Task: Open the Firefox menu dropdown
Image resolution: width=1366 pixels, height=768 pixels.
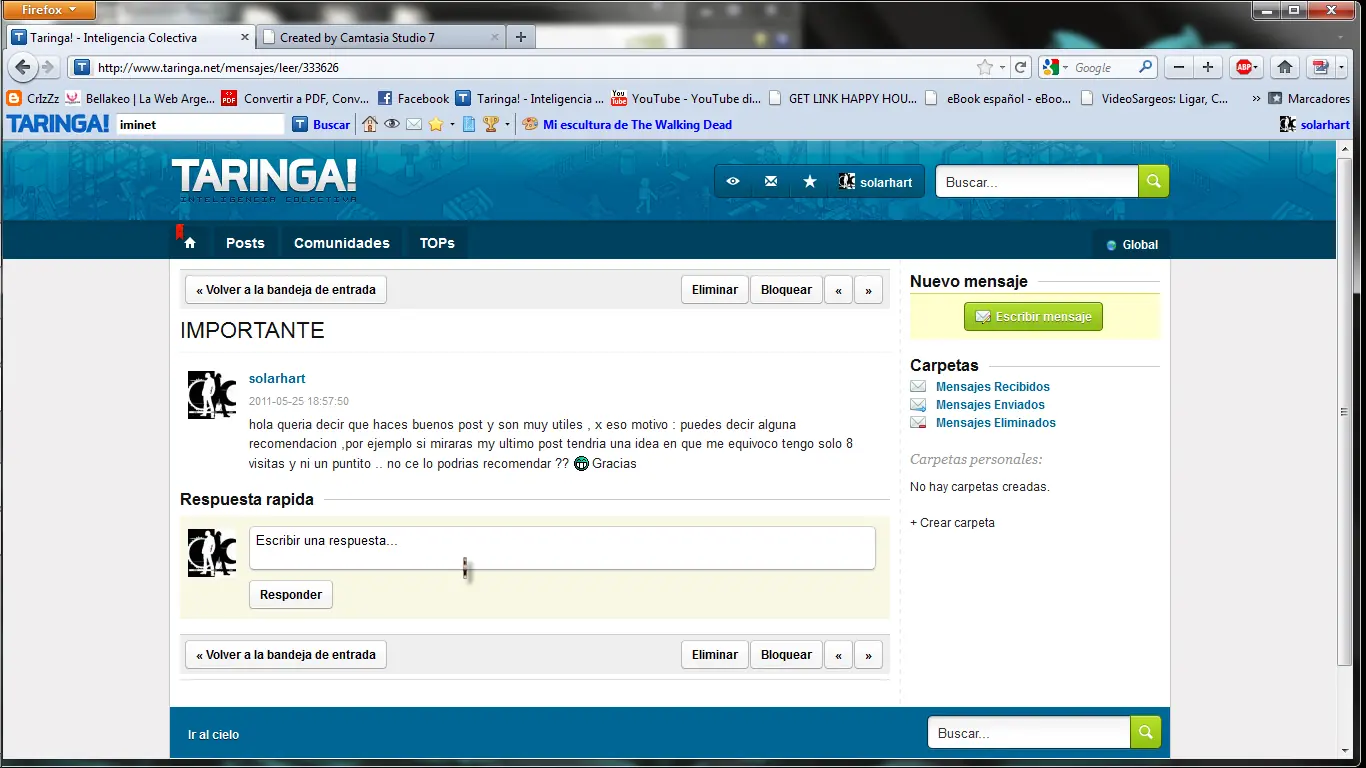Action: coord(49,10)
